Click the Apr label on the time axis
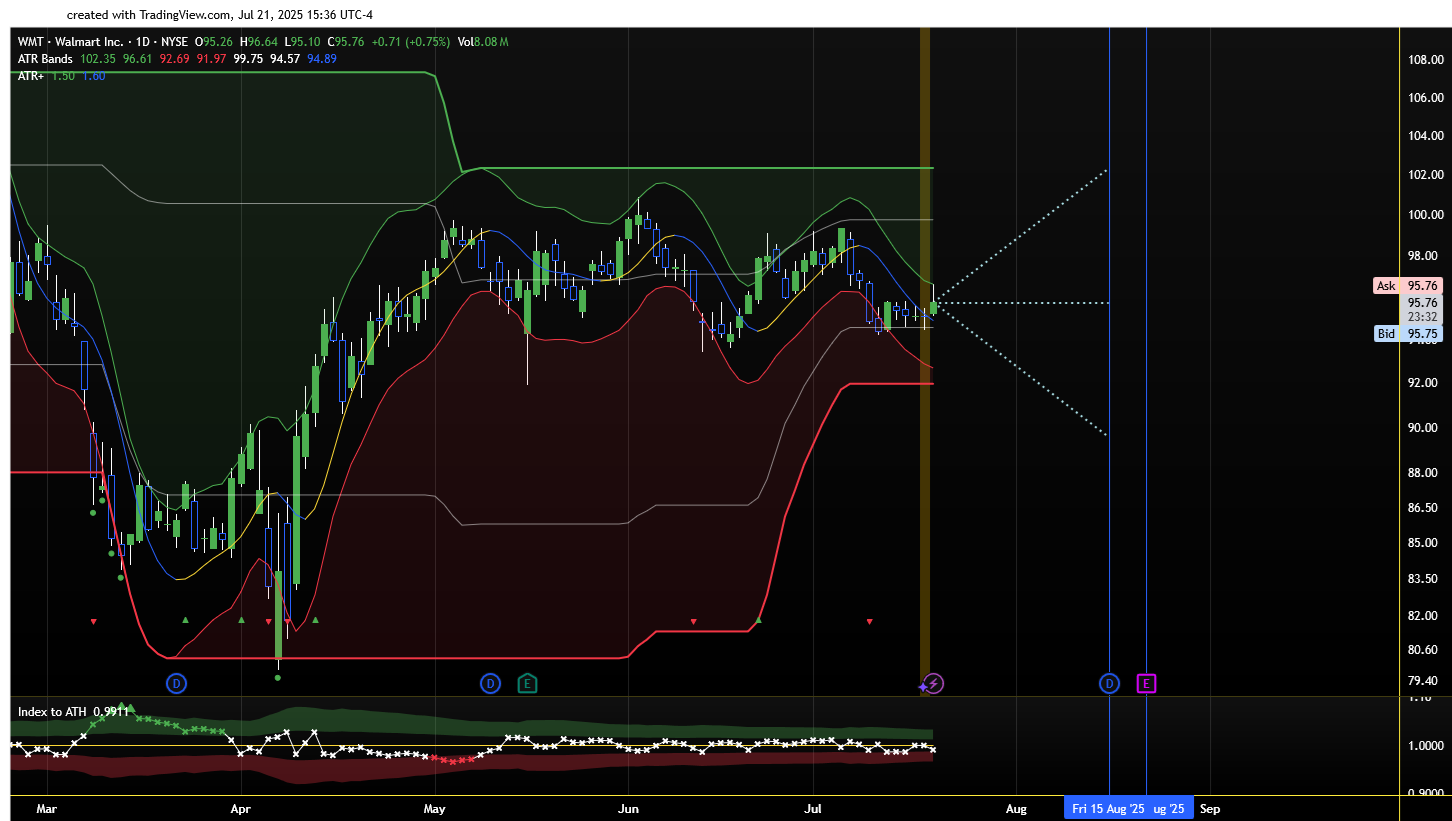Screen dimensions: 1452x821 [x=240, y=808]
